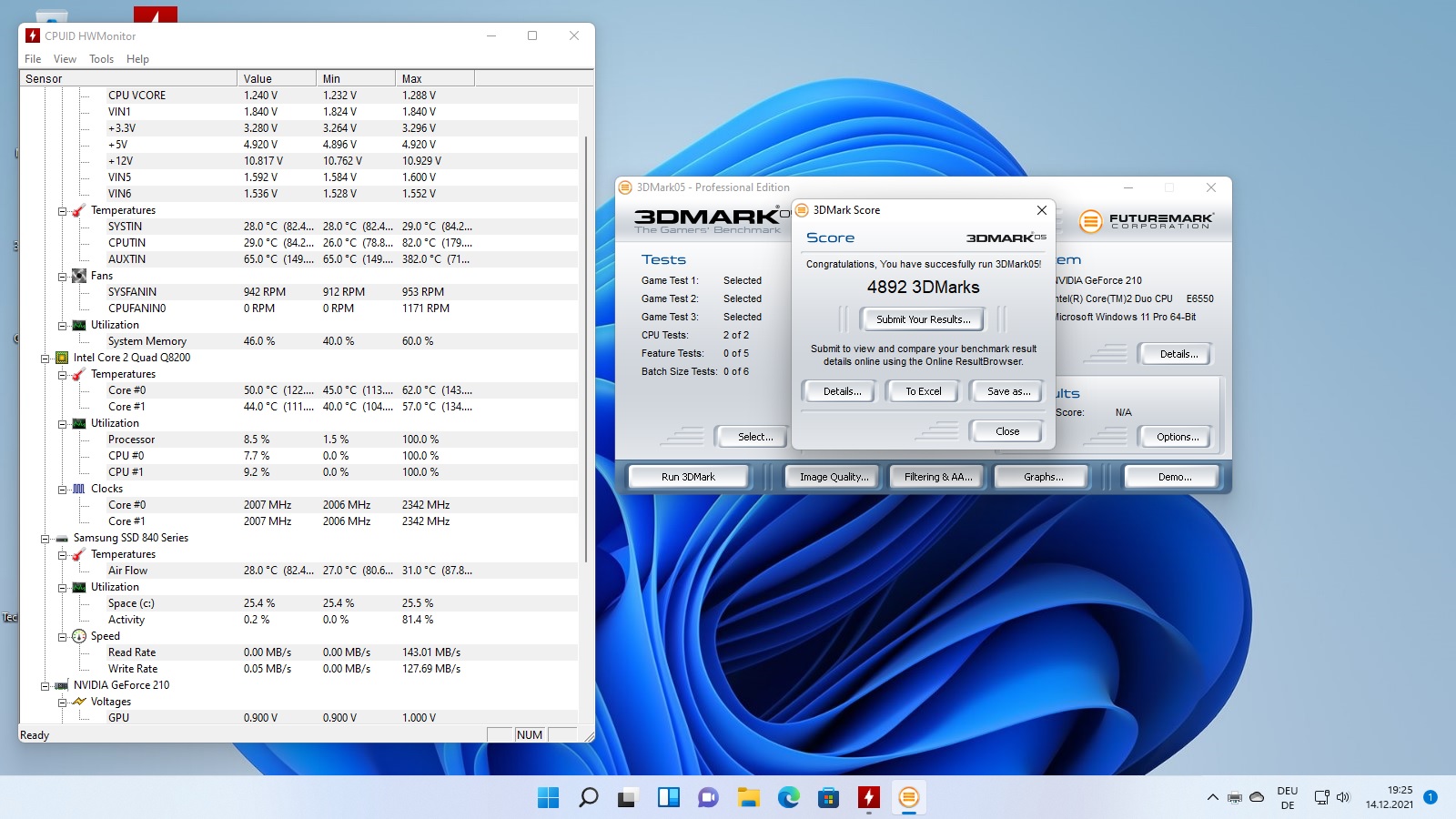Collapse the NVIDIA GeForce 210 node
Viewport: 1456px width, 819px height.
coord(45,685)
